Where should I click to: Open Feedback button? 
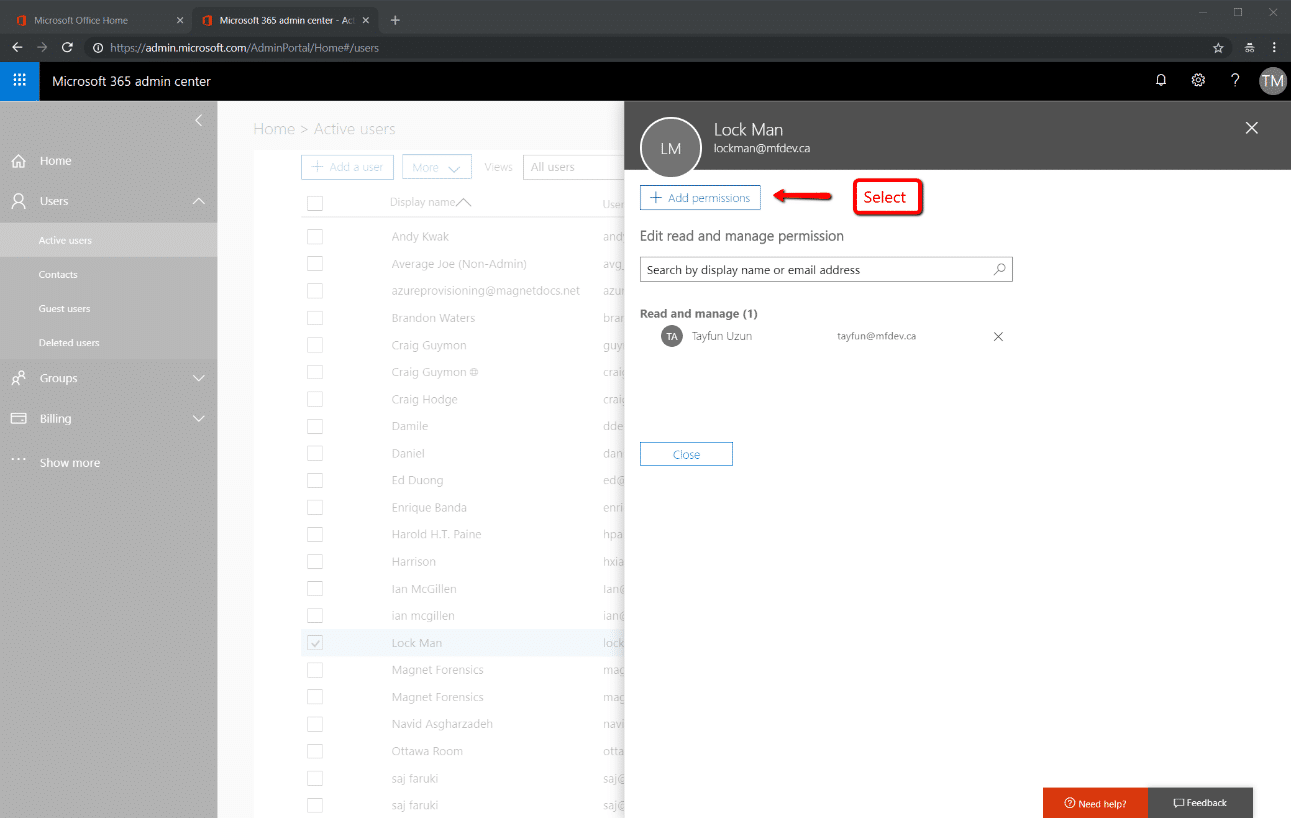click(x=1200, y=803)
